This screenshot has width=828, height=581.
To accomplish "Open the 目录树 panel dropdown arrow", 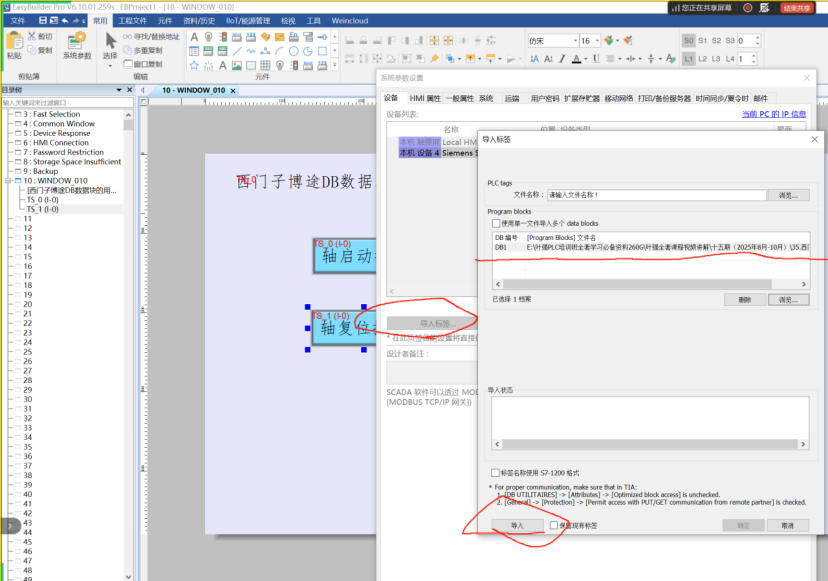I will click(119, 90).
